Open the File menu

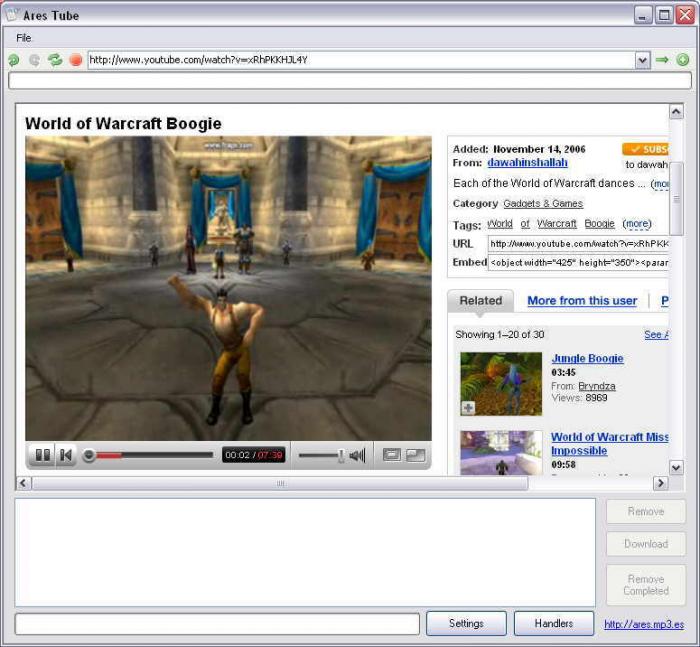[23, 38]
